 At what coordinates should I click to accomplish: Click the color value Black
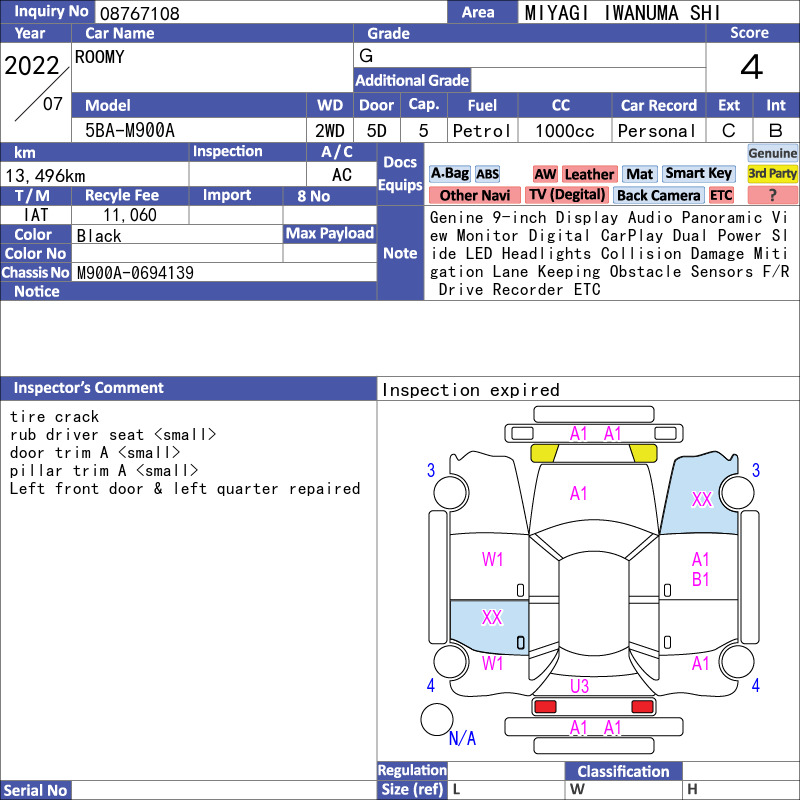click(99, 236)
